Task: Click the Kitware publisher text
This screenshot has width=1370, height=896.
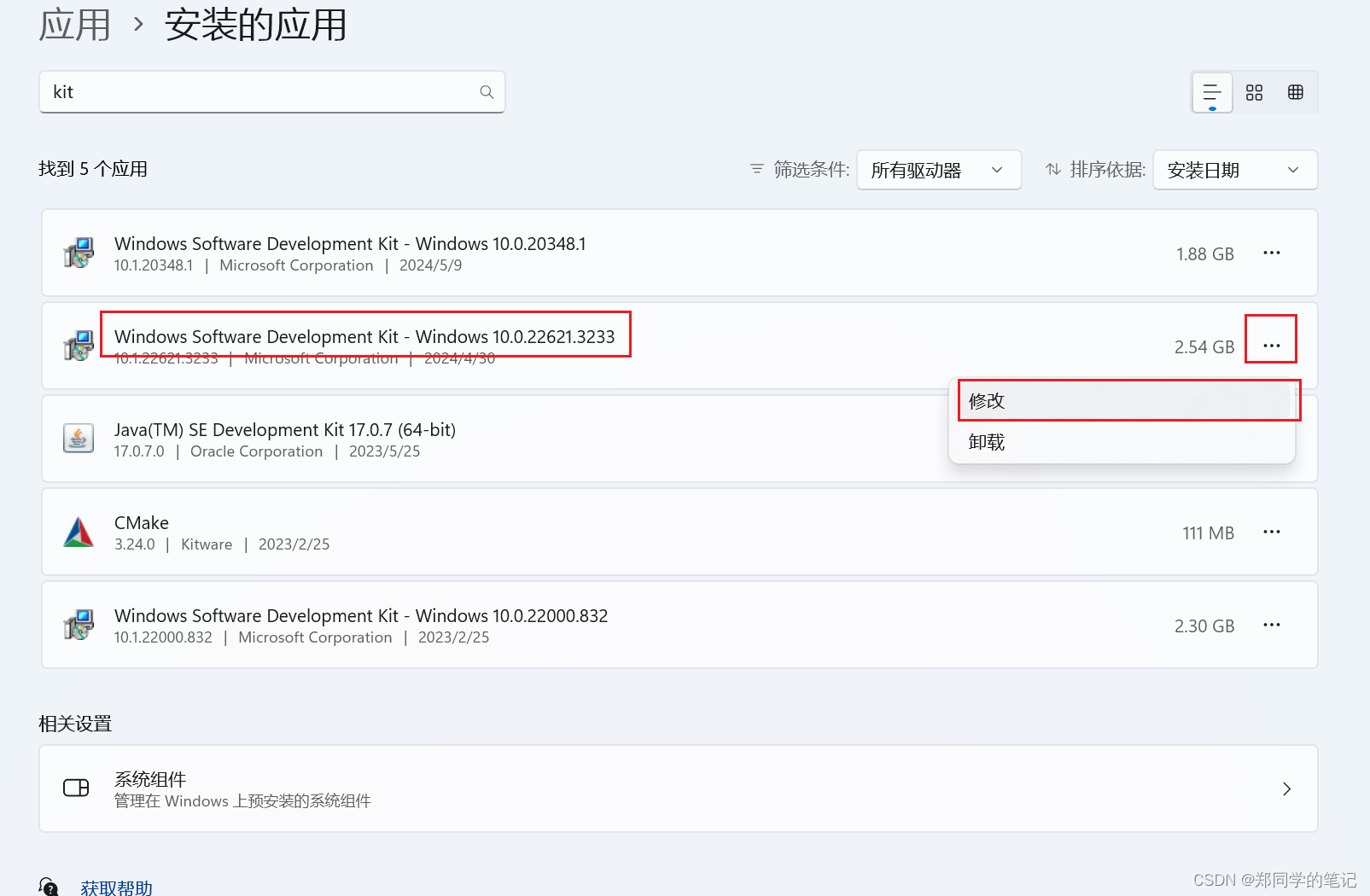Action: pyautogui.click(x=207, y=544)
